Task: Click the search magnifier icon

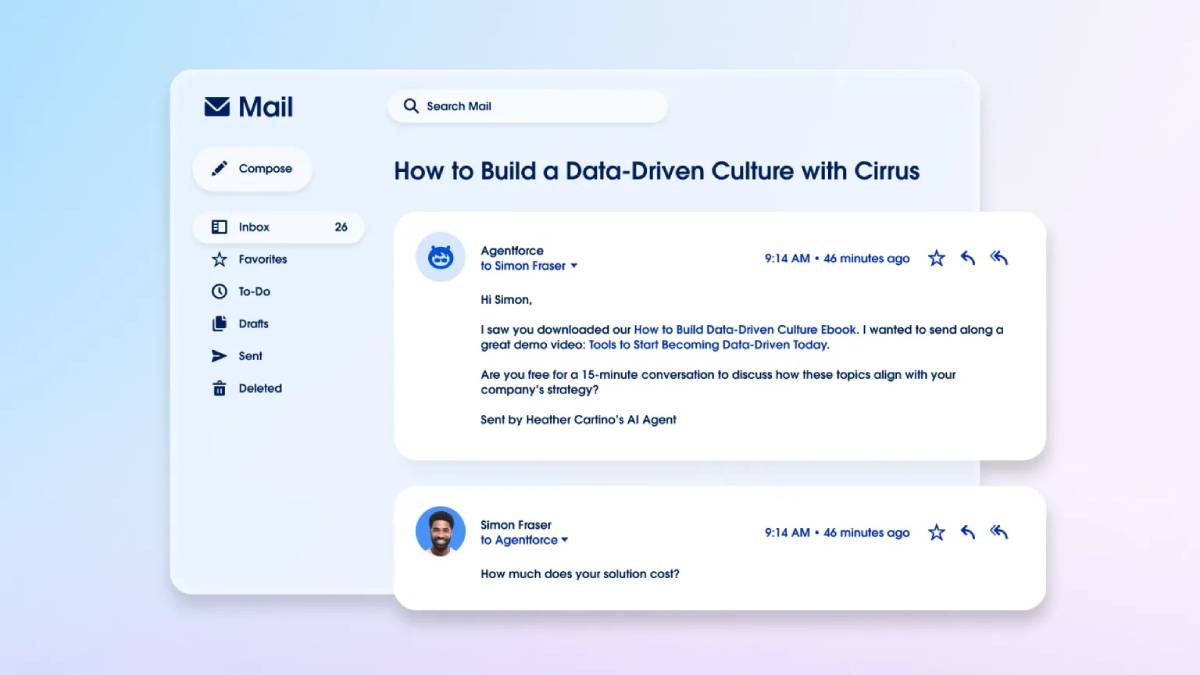Action: pyautogui.click(x=411, y=106)
